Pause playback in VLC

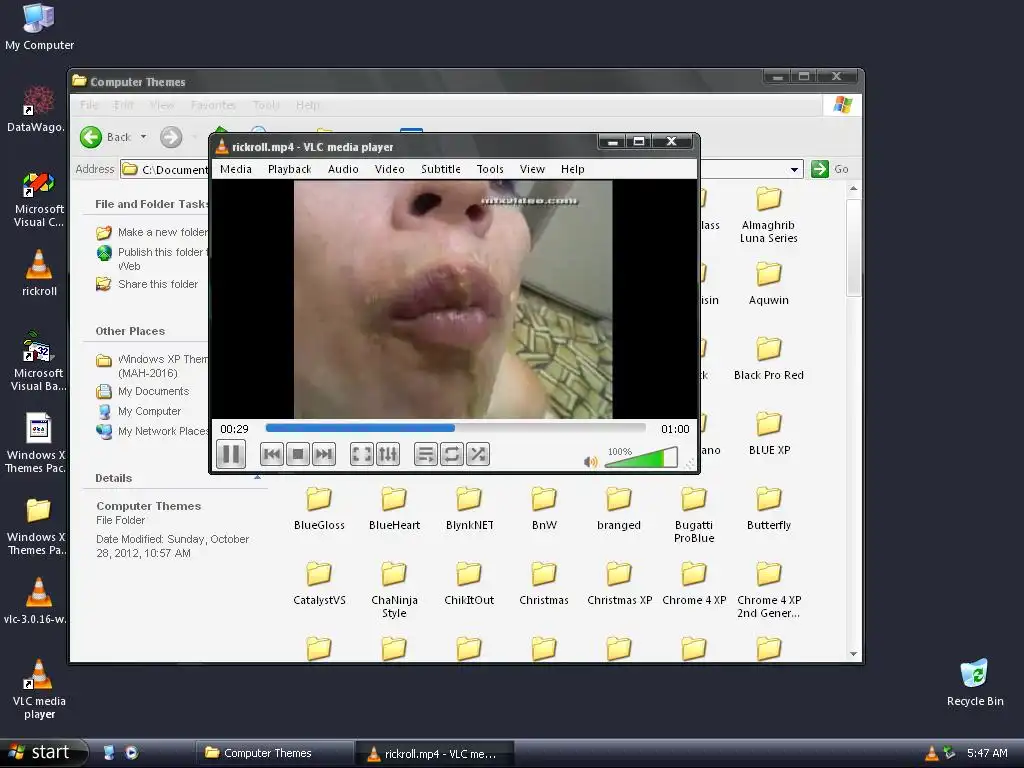click(x=231, y=454)
